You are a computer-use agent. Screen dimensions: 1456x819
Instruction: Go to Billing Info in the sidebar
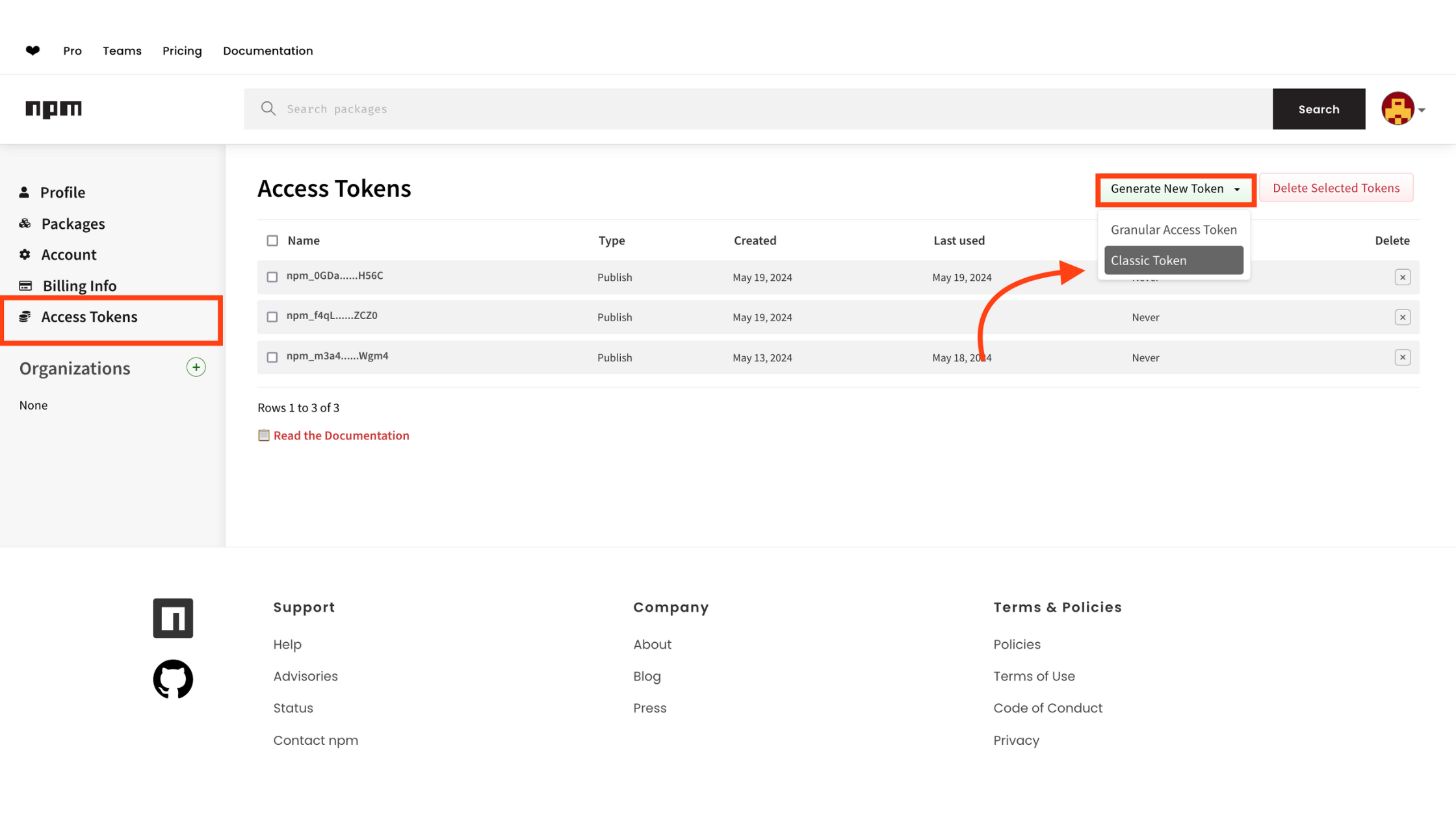click(x=79, y=285)
